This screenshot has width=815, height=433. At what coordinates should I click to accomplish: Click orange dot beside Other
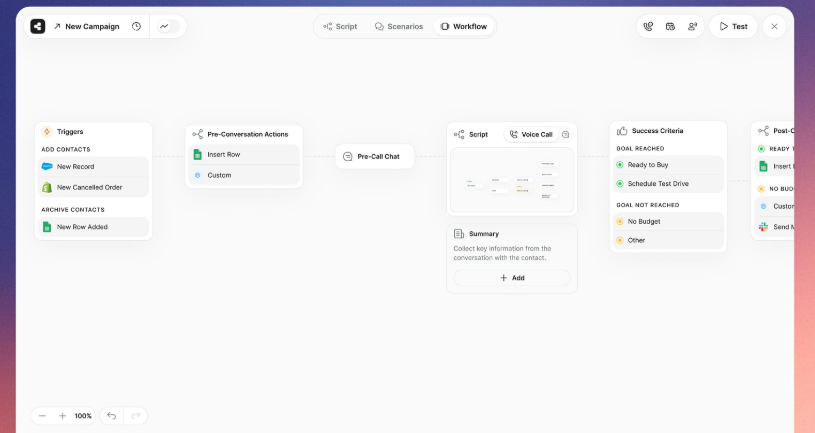pos(620,240)
